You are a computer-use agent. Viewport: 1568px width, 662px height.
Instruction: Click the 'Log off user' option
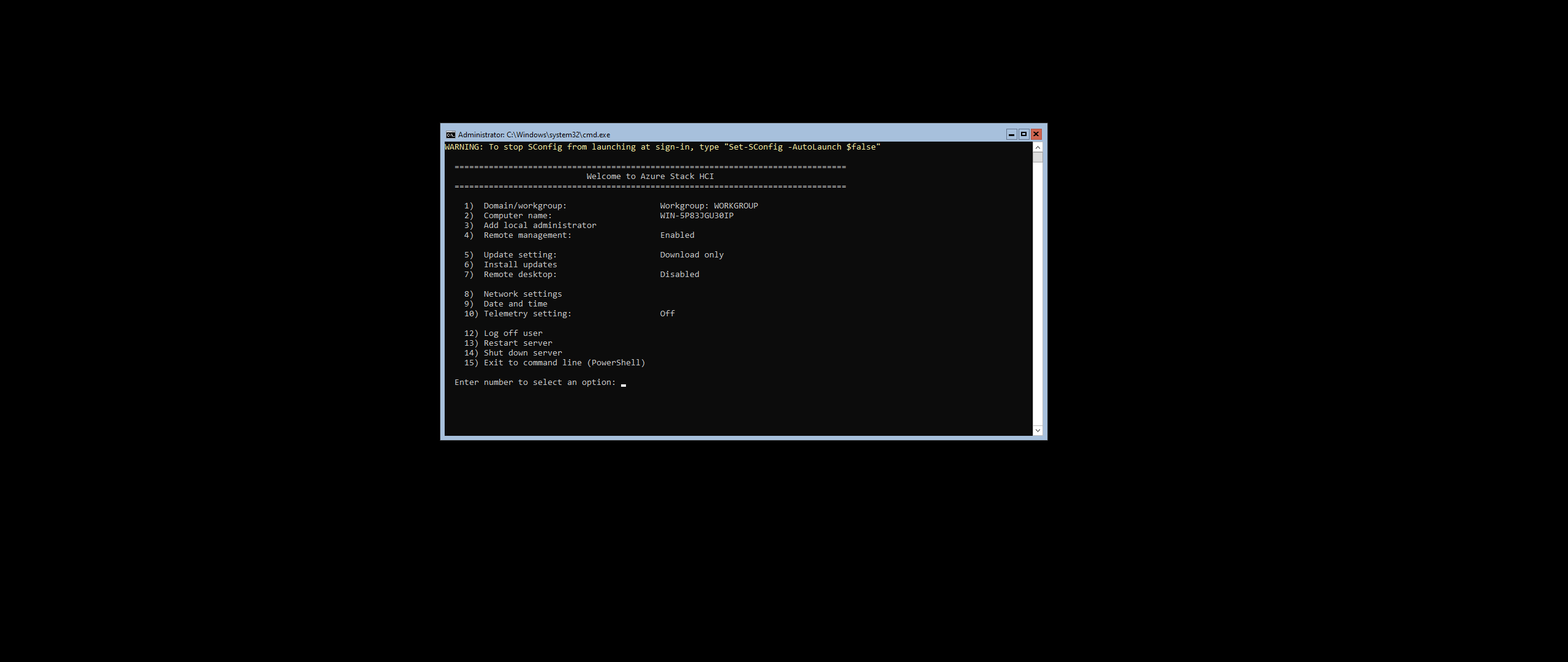[503, 333]
